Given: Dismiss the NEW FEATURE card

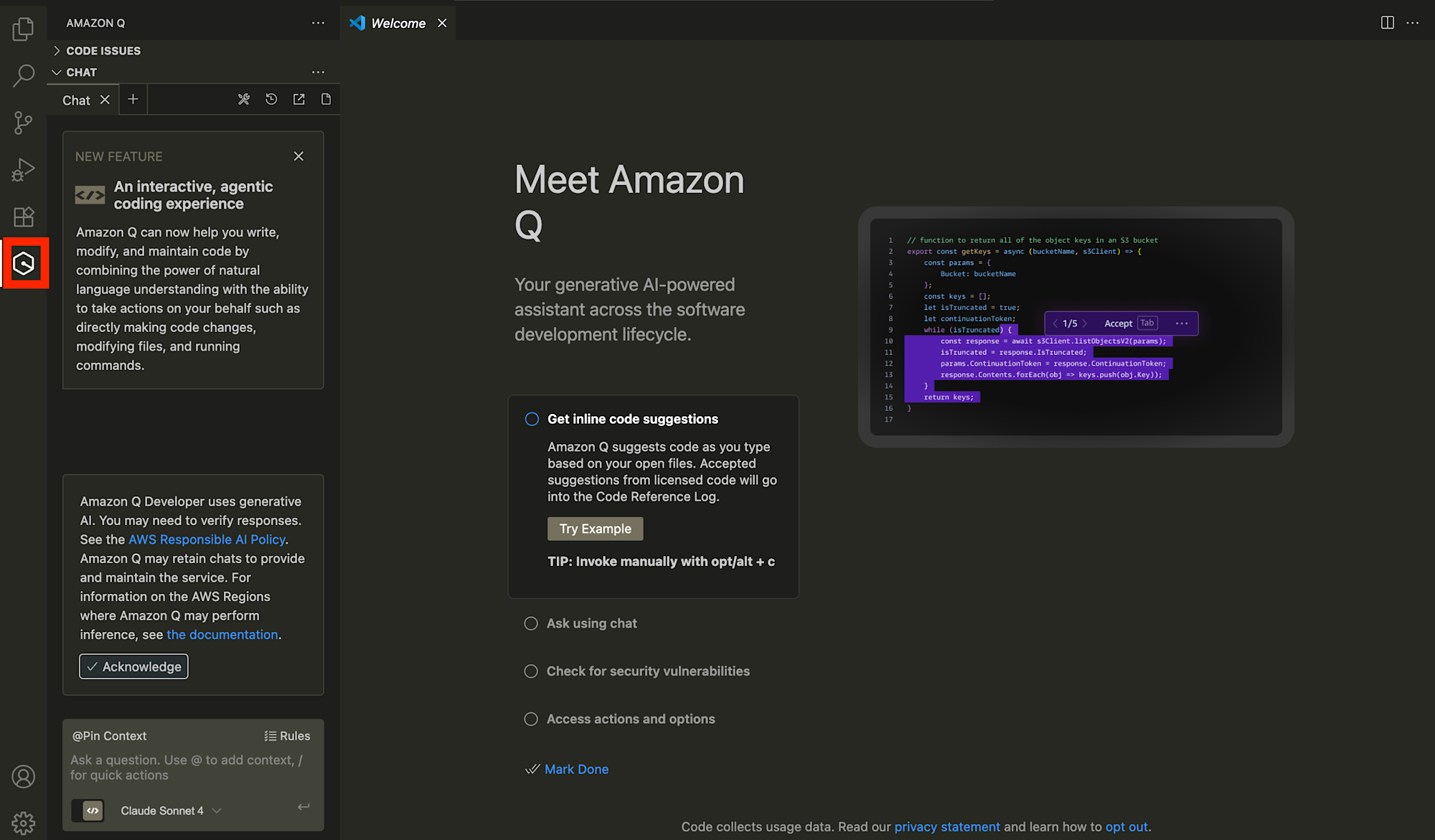Looking at the screenshot, I should 298,156.
